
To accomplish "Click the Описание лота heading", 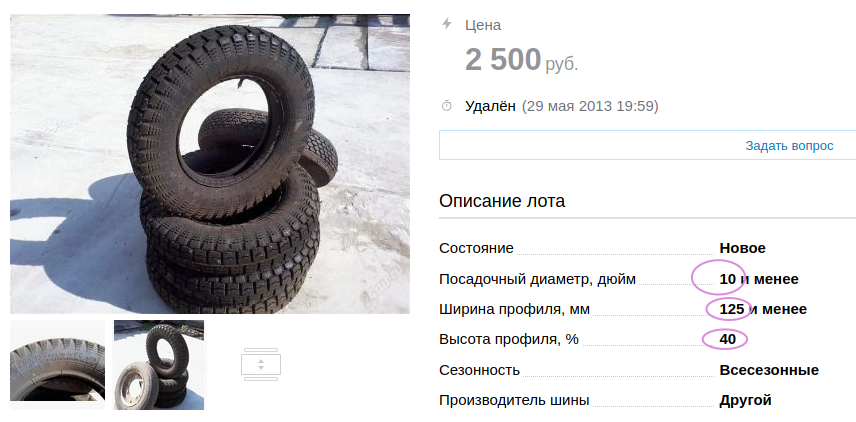I will pos(502,201).
